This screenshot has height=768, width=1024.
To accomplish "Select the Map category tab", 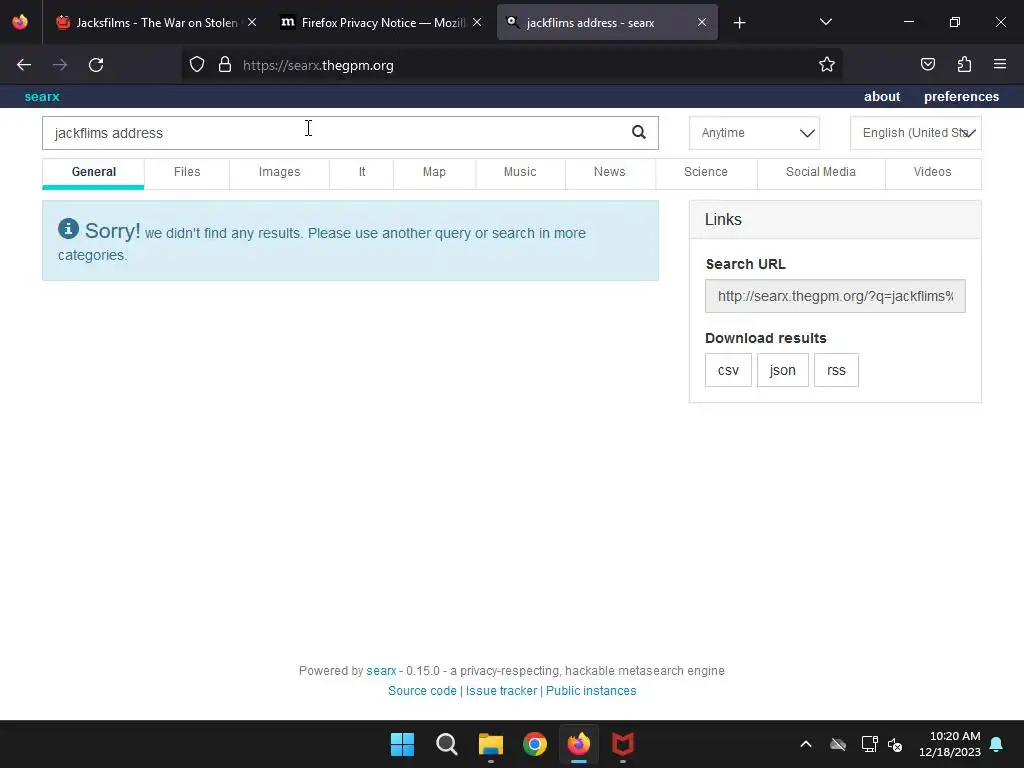I will point(434,172).
